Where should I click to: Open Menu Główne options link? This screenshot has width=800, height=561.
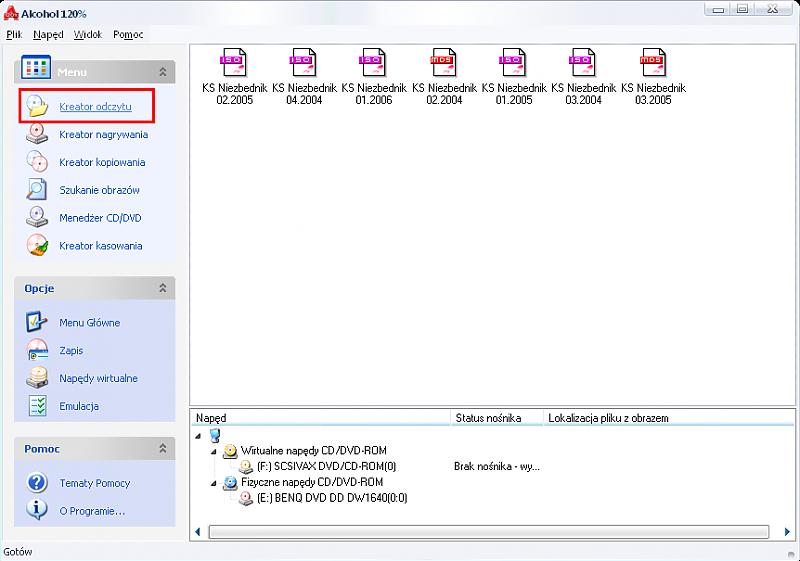89,323
